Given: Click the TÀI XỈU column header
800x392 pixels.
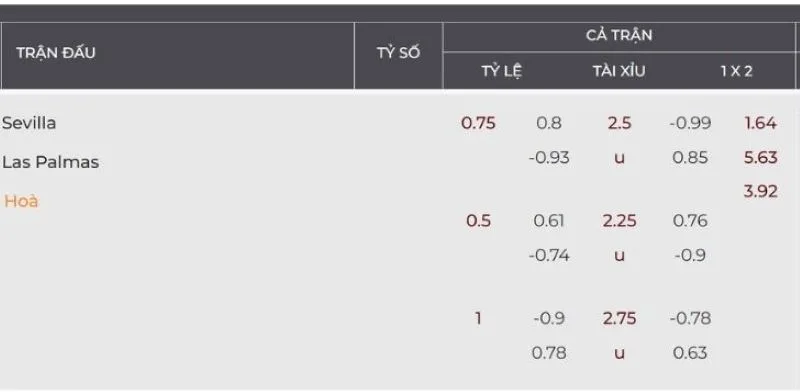Looking at the screenshot, I should click(x=618, y=71).
